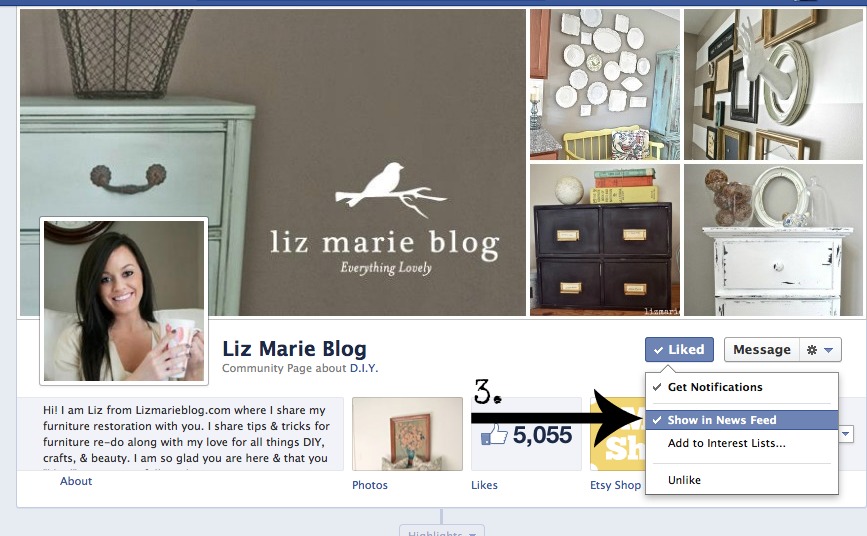Click the plate wall cover photo
The height and width of the screenshot is (536, 867).
pyautogui.click(x=605, y=84)
